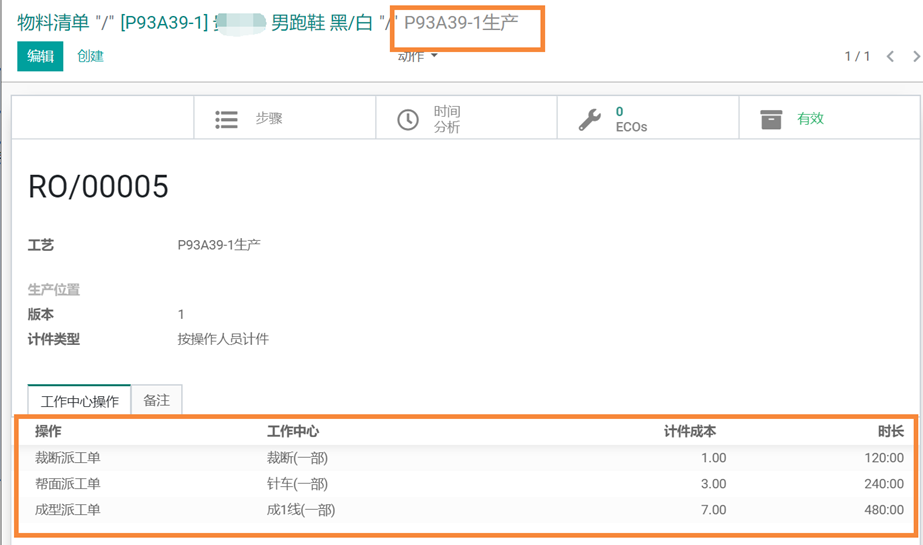This screenshot has width=923, height=545.
Task: Go to next record with right arrow
Action: pyautogui.click(x=915, y=57)
